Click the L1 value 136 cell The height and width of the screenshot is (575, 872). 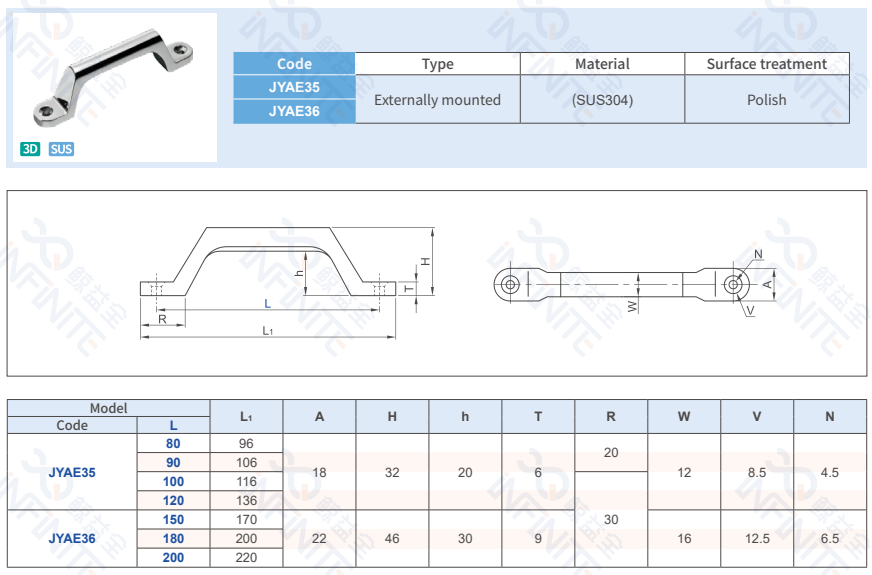[x=246, y=500]
